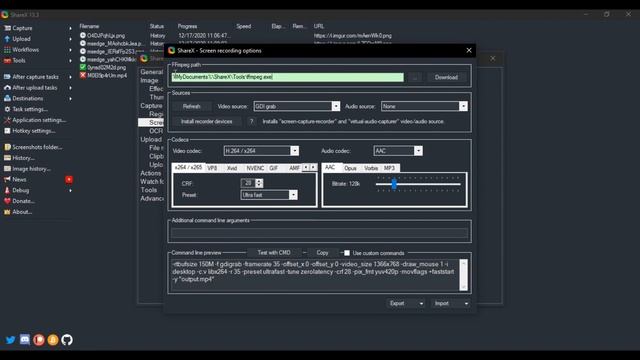
Task: Open the Debug icon
Action: click(7, 190)
